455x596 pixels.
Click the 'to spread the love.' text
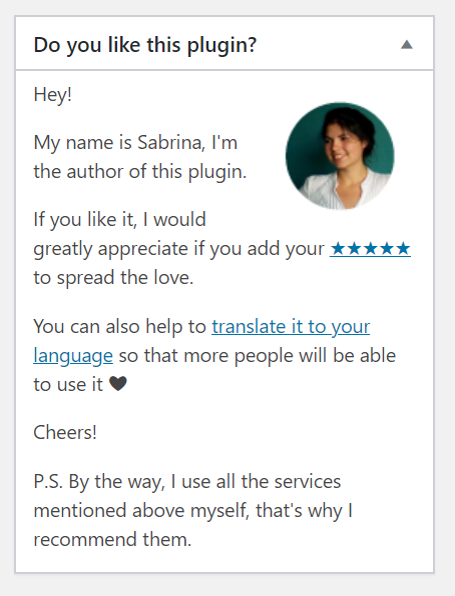point(113,277)
